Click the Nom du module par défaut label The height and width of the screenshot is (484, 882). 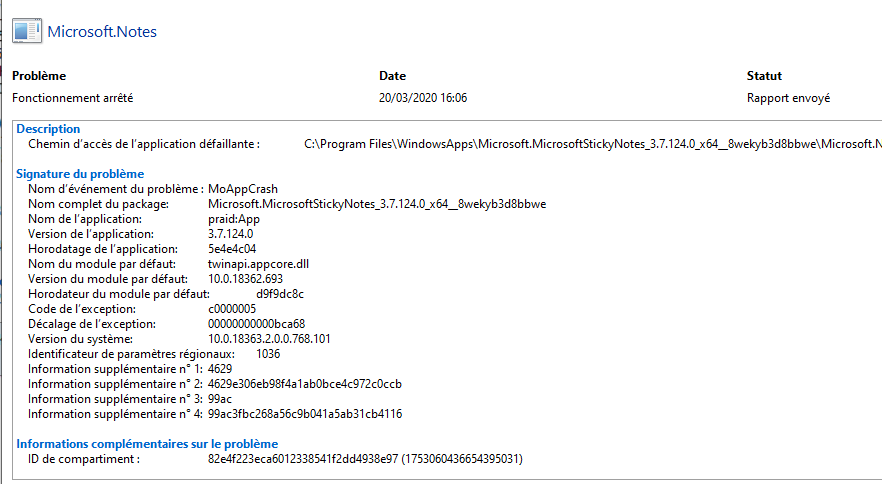pyautogui.click(x=102, y=264)
